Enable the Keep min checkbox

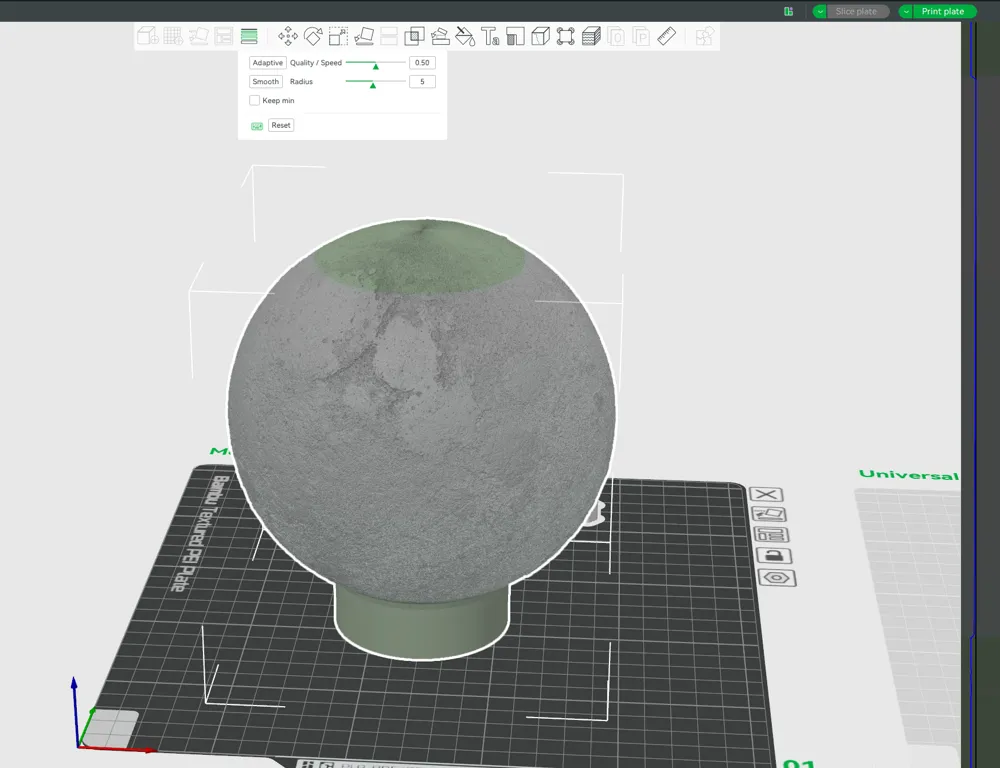255,100
